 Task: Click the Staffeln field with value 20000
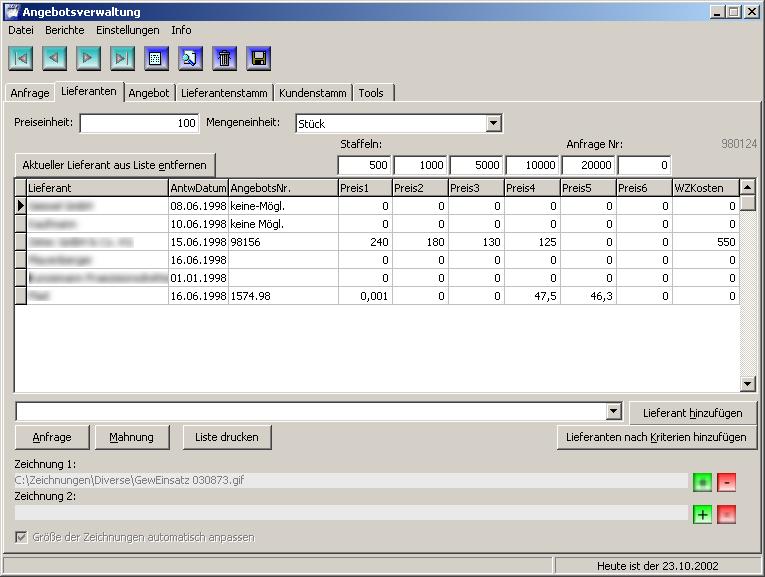click(588, 165)
